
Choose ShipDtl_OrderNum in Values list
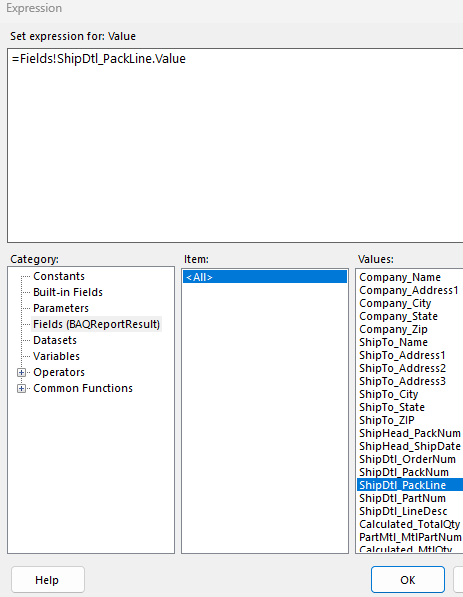click(407, 459)
